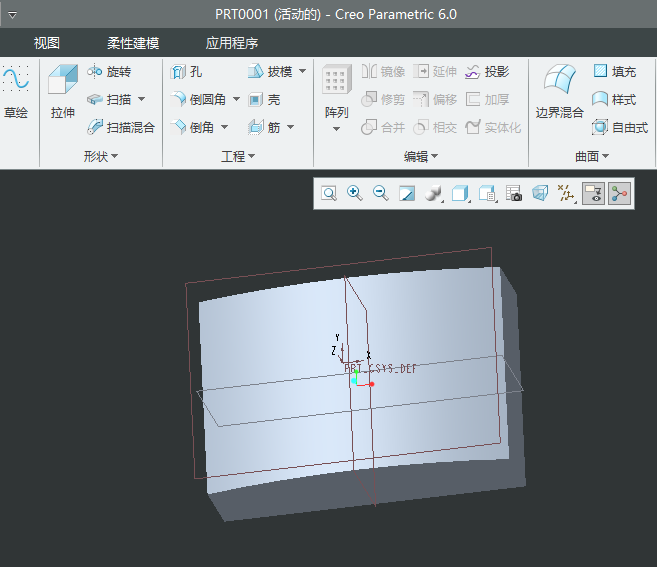This screenshot has width=657, height=567.
Task: Expand the 曲面 group menu
Action: click(x=592, y=156)
